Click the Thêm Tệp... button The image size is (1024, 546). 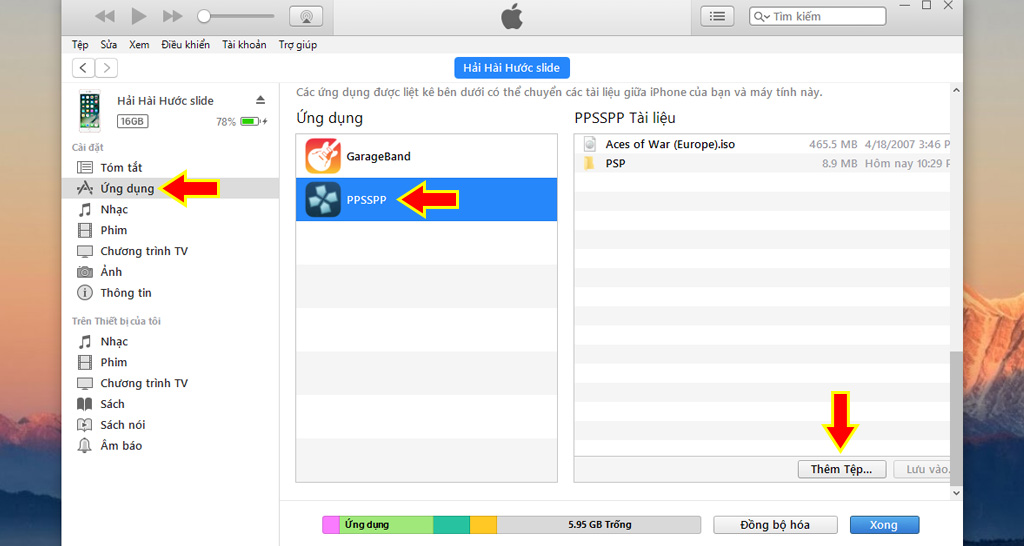click(841, 469)
